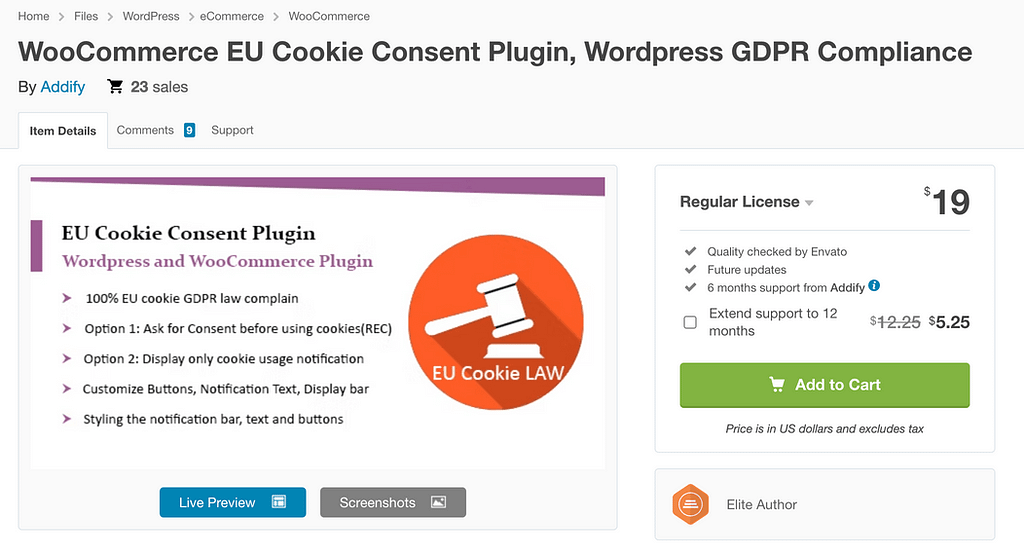Open the Support tab
Screen dimensions: 1024x559
coord(232,130)
